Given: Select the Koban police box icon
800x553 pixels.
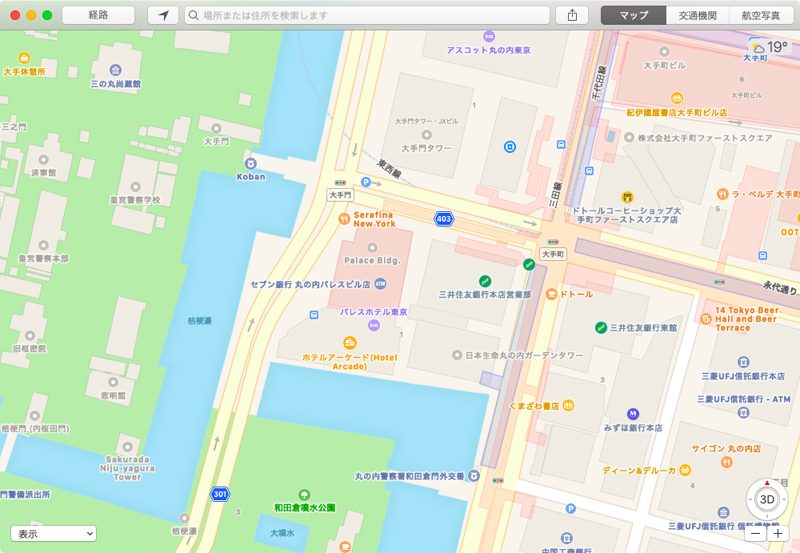Looking at the screenshot, I should click(251, 164).
